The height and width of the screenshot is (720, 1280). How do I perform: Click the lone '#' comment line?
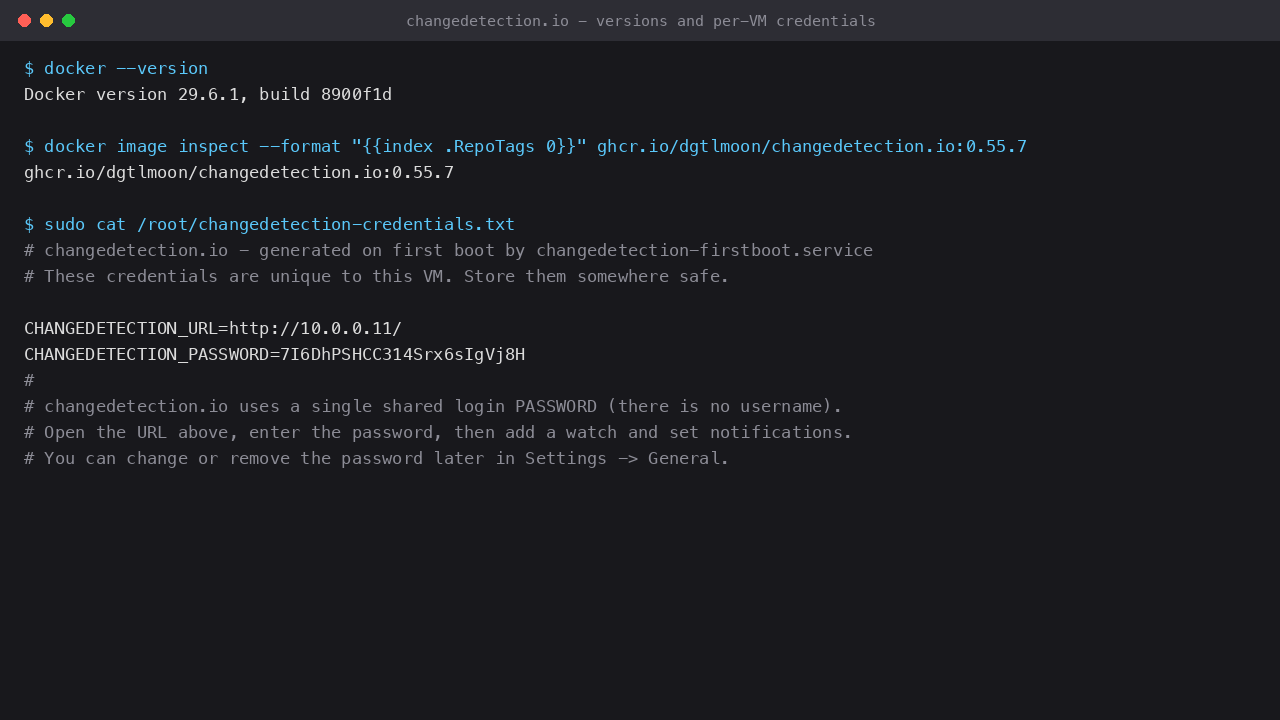[29, 380]
